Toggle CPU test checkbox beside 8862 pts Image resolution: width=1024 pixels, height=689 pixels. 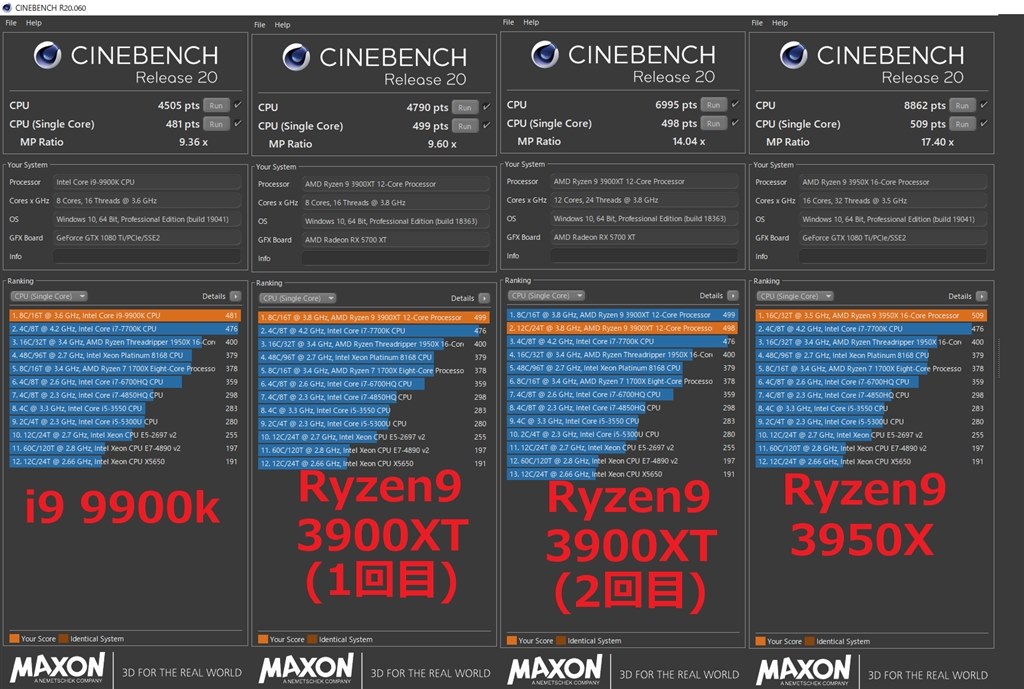coord(984,104)
